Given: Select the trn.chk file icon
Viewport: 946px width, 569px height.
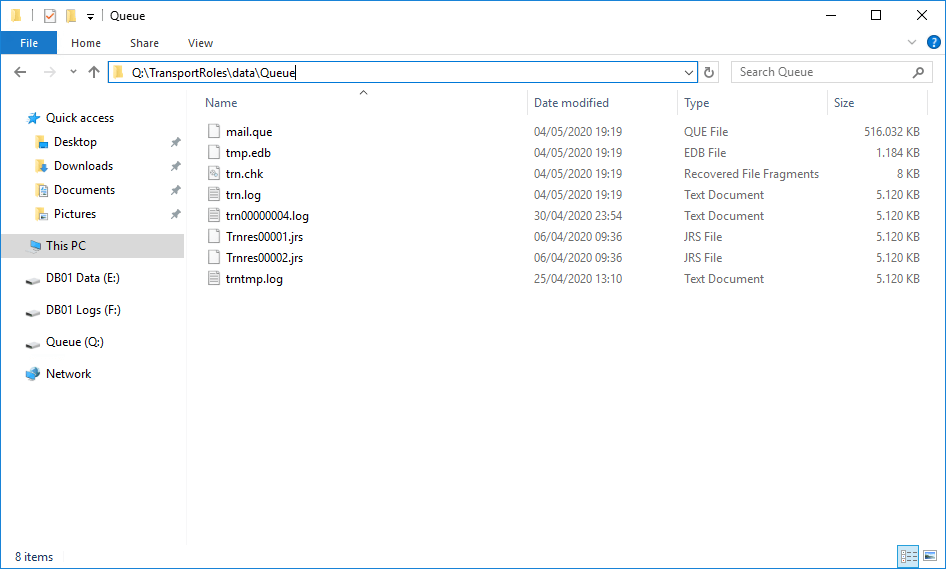Looking at the screenshot, I should click(x=214, y=174).
